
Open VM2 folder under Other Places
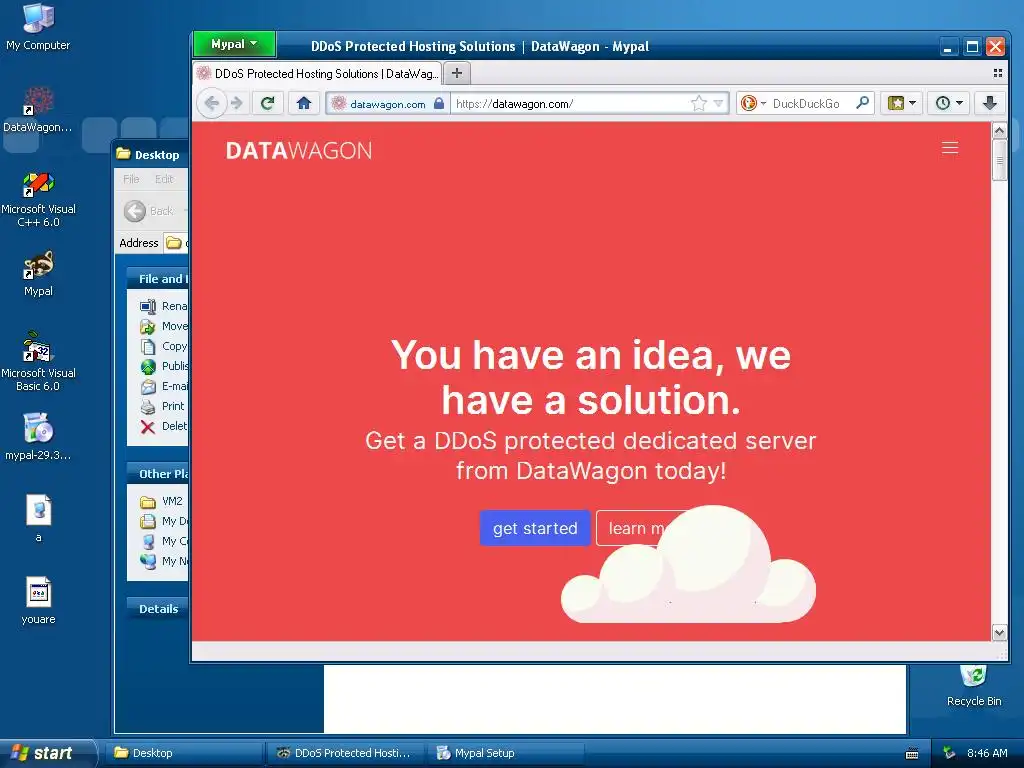[161, 502]
